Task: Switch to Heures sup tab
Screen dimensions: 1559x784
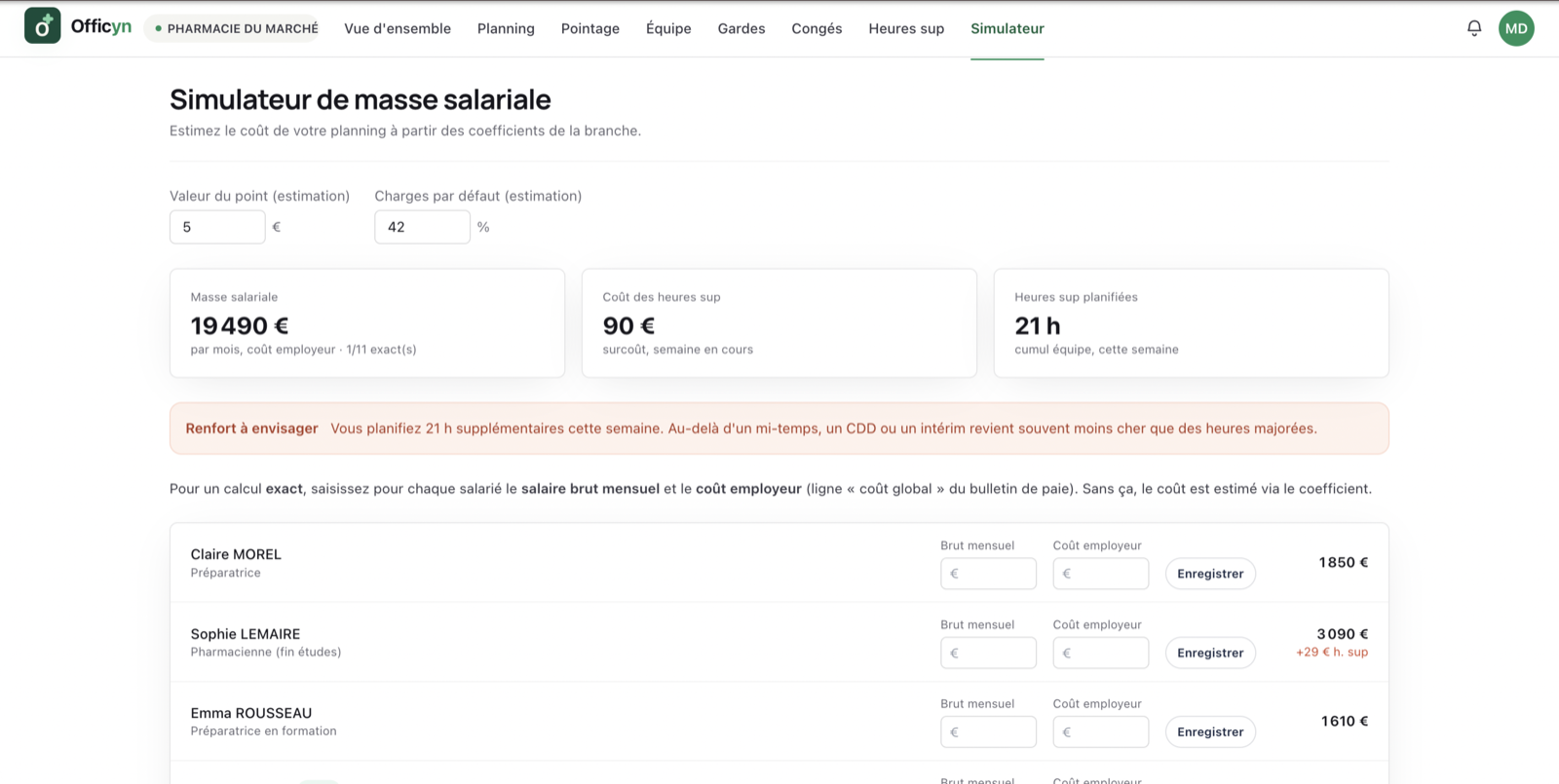Action: (x=906, y=28)
